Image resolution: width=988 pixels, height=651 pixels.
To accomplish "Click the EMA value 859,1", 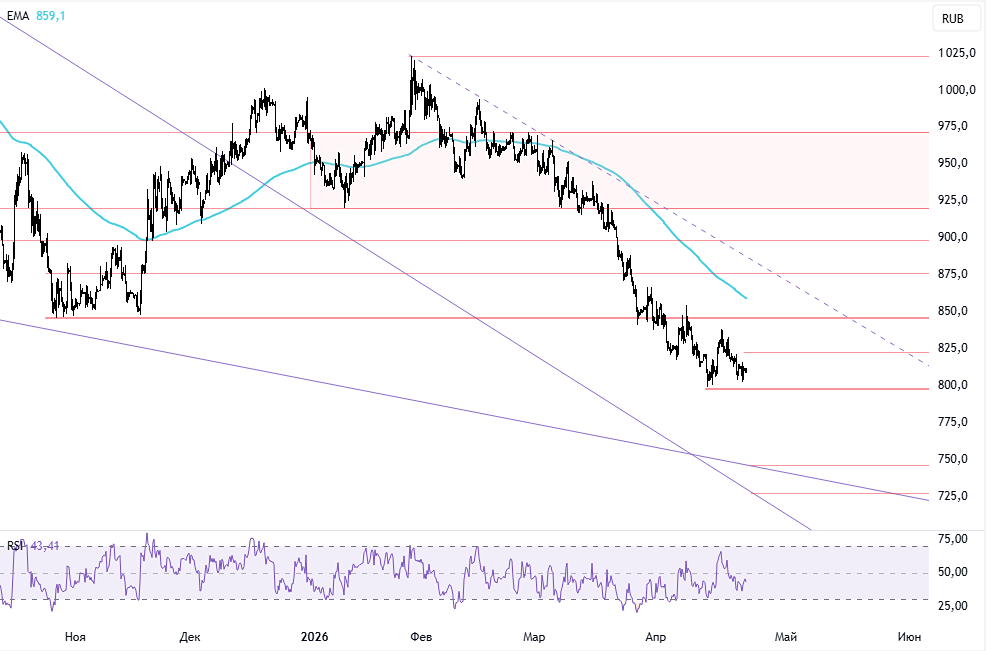I will (x=50, y=16).
